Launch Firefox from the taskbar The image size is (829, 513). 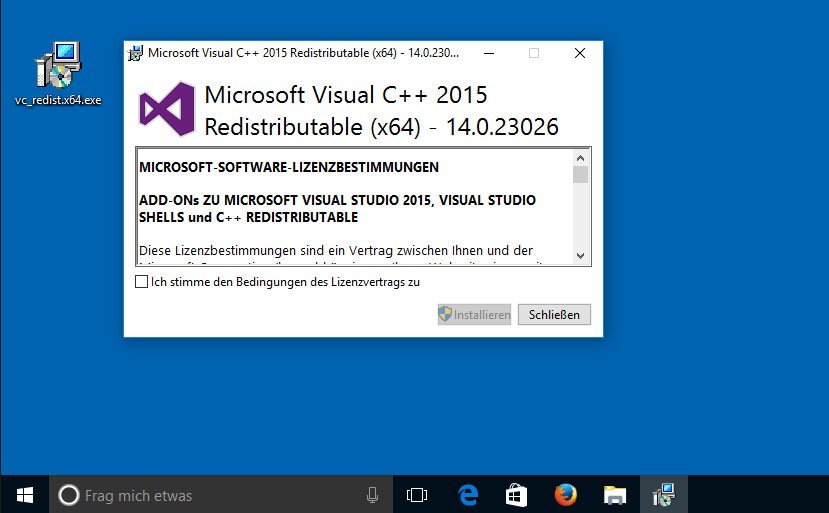[565, 495]
